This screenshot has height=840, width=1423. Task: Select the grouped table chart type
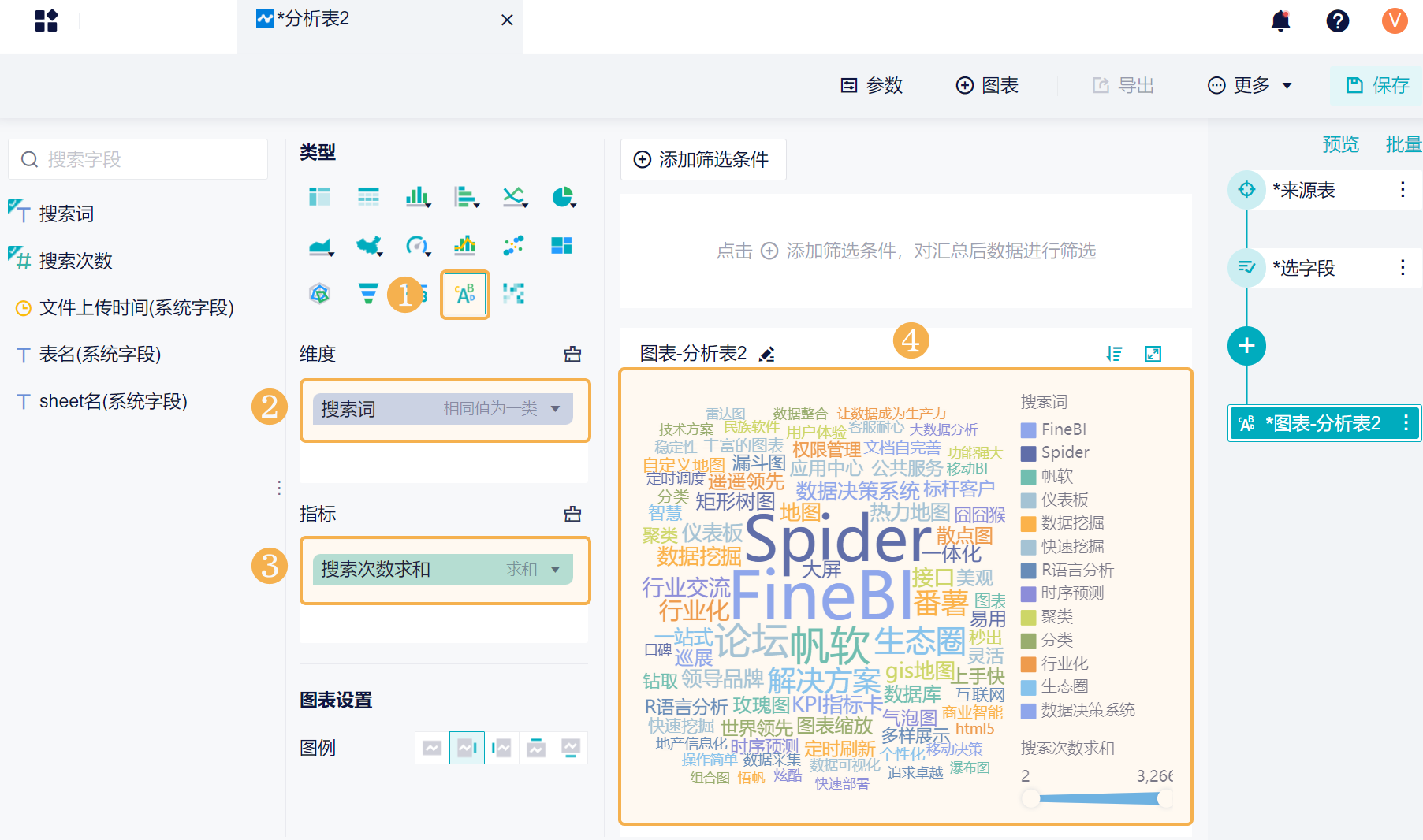coord(319,196)
